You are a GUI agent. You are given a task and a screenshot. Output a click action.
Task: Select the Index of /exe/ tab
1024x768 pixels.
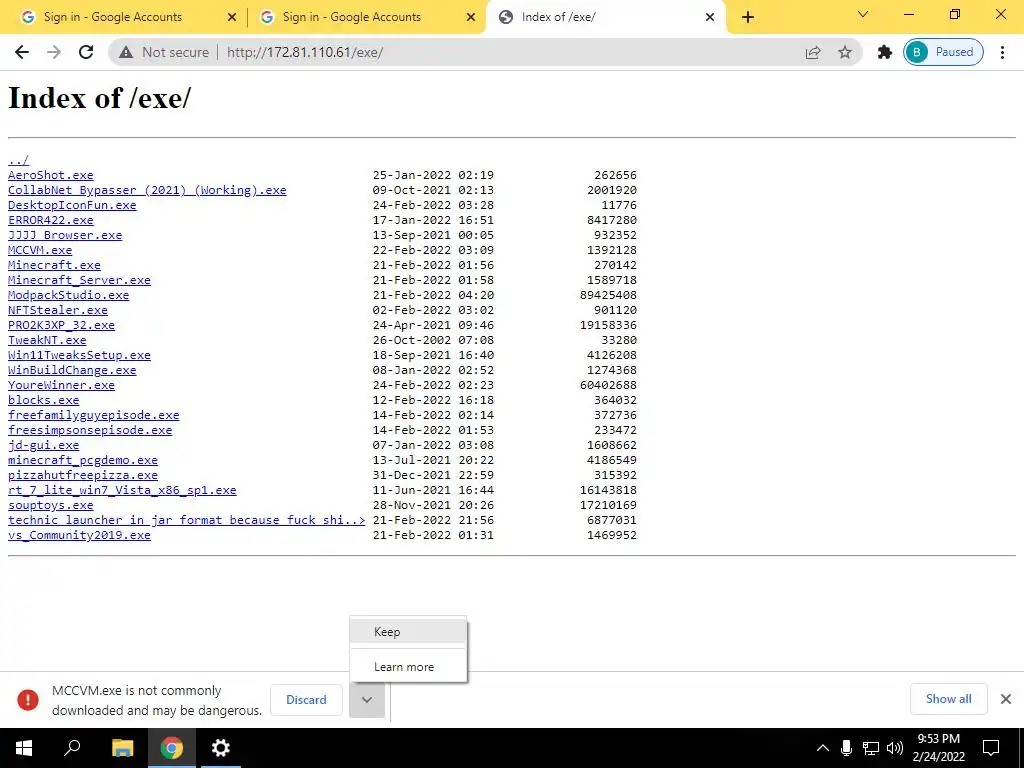click(x=606, y=17)
